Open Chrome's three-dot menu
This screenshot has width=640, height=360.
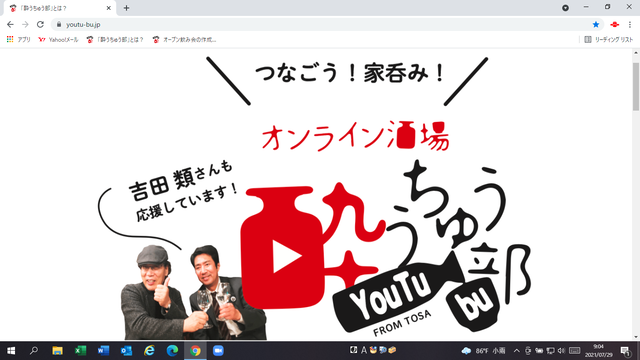630,24
